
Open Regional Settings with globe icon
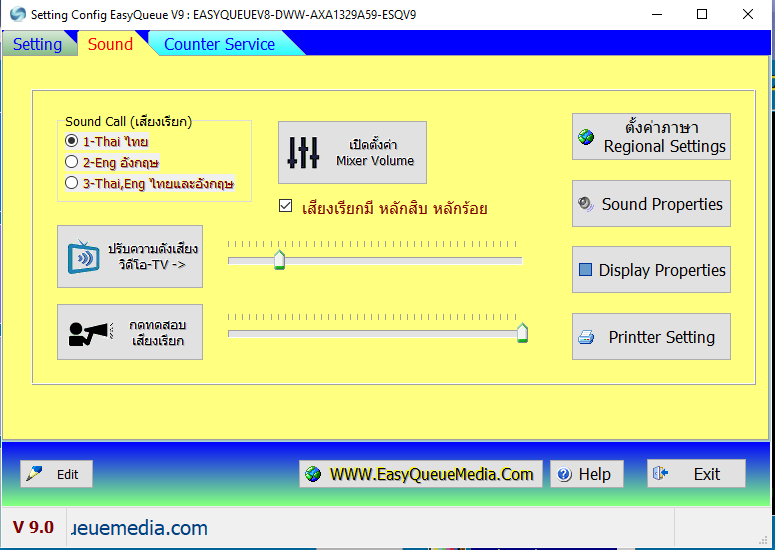[651, 137]
